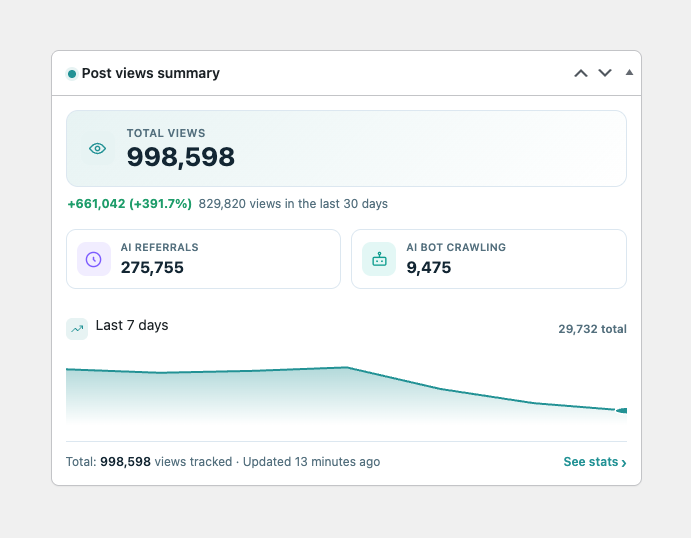Click the 998,598 total views number
This screenshot has height=538, width=691.
tap(181, 157)
